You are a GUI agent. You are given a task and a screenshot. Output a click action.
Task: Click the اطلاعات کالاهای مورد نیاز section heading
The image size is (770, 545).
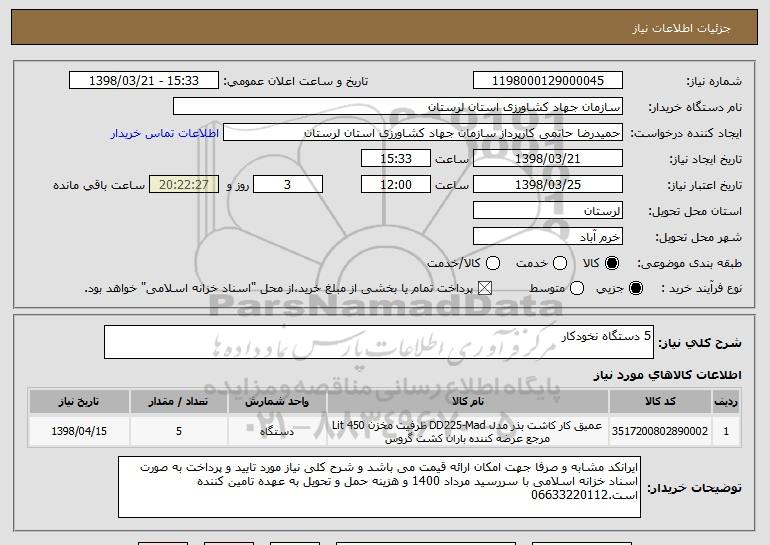(x=667, y=375)
